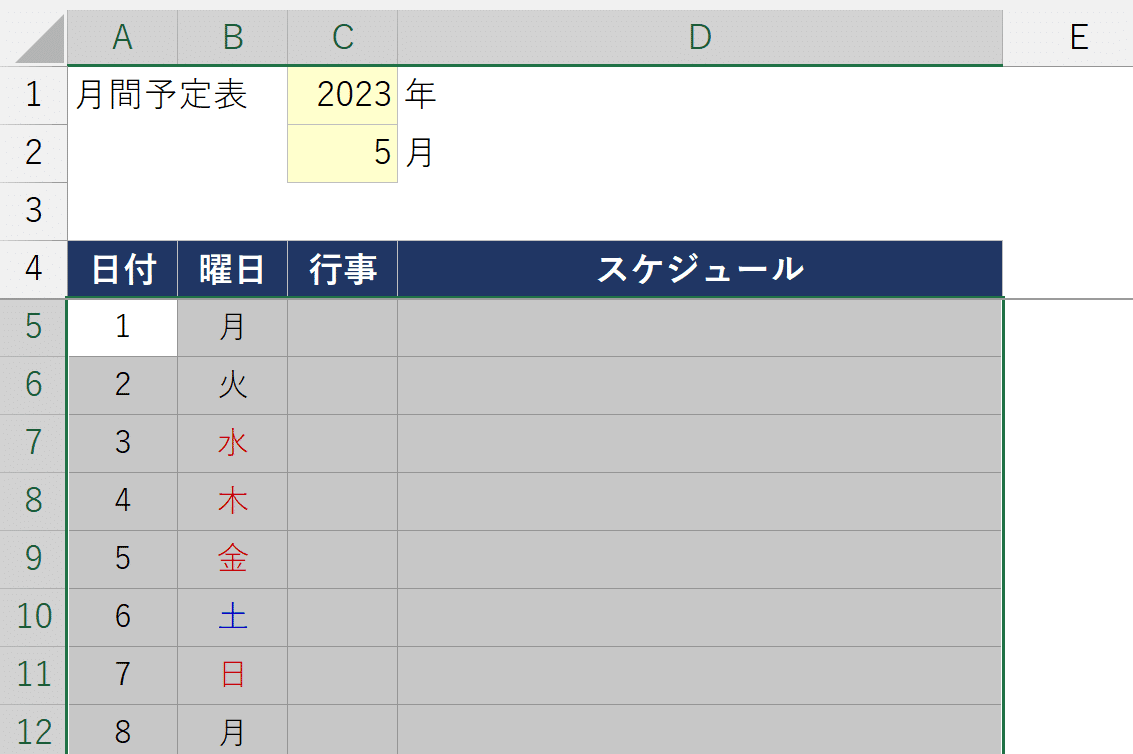
Task: Select row 3 header
Action: pos(34,211)
